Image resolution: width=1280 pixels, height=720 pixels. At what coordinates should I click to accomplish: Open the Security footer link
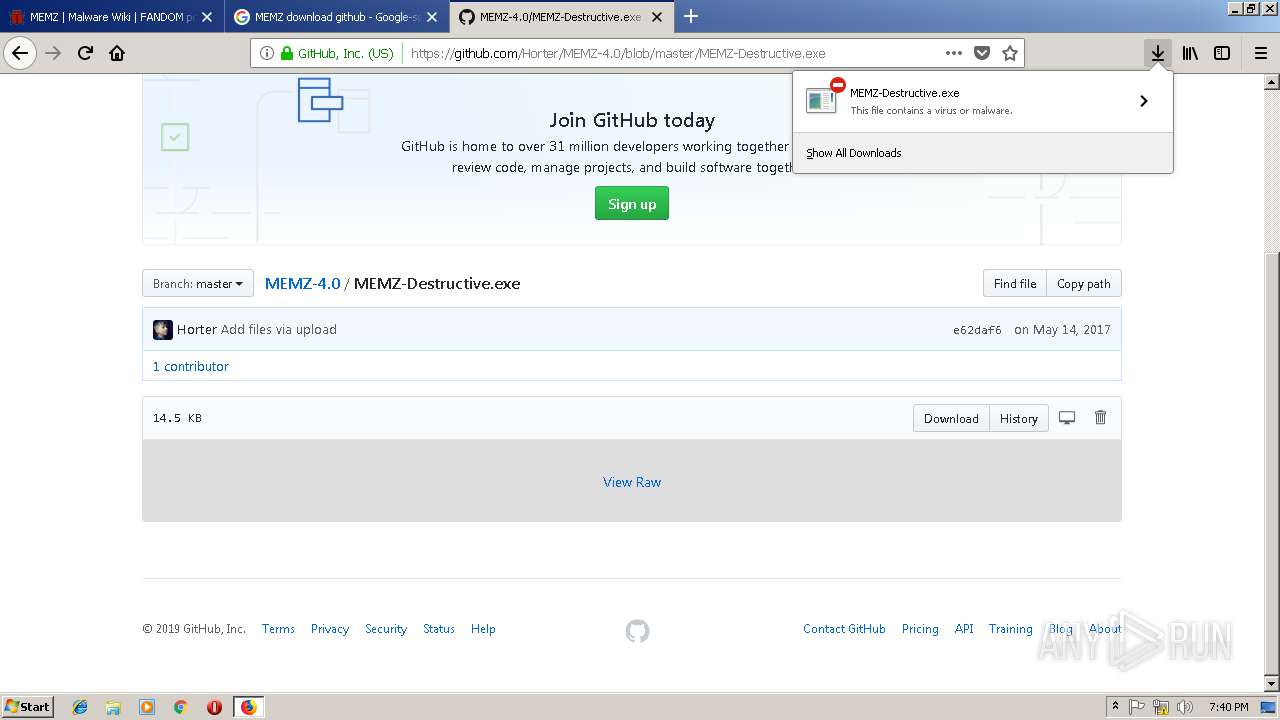(386, 629)
